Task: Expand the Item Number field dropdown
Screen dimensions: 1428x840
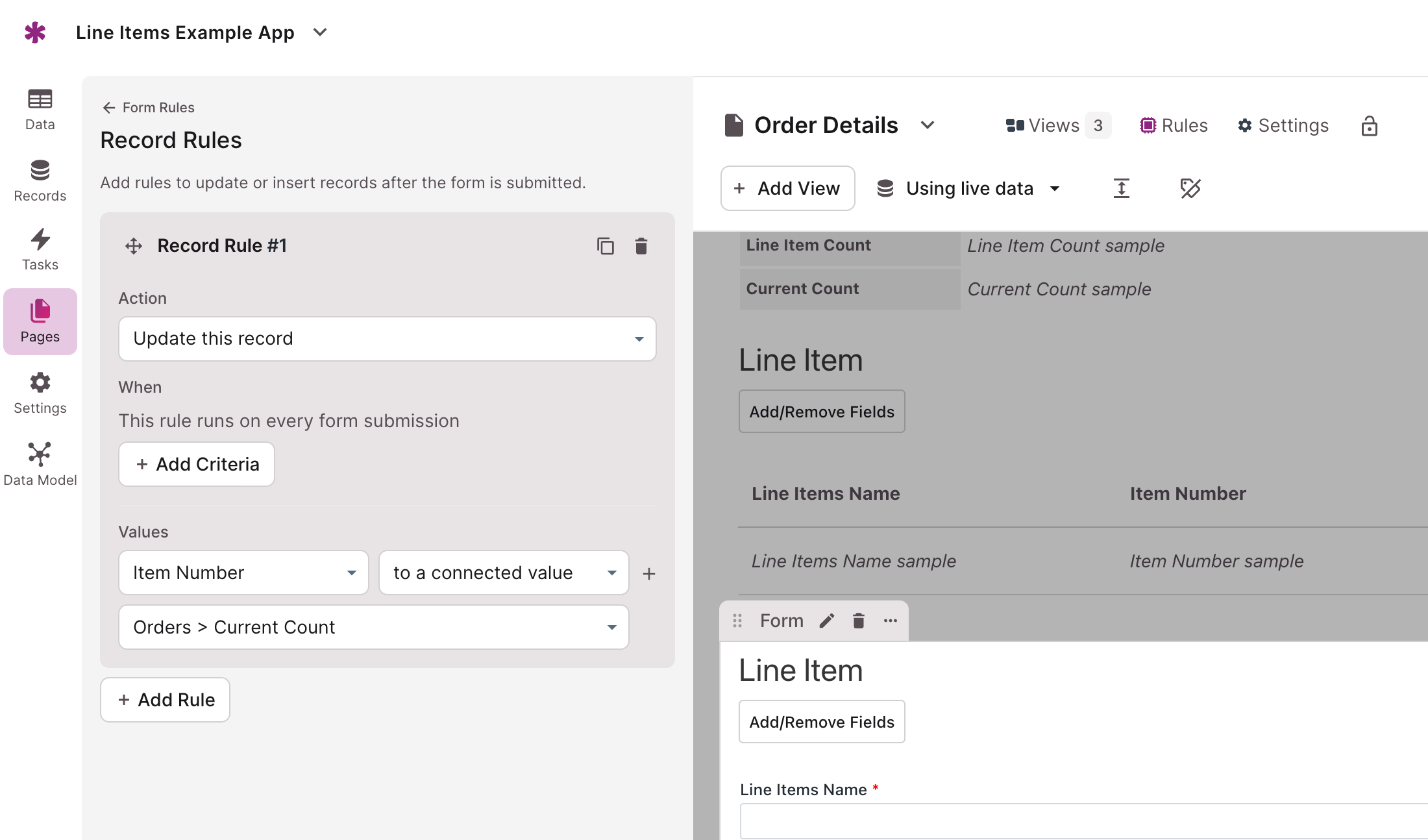Action: tap(243, 573)
